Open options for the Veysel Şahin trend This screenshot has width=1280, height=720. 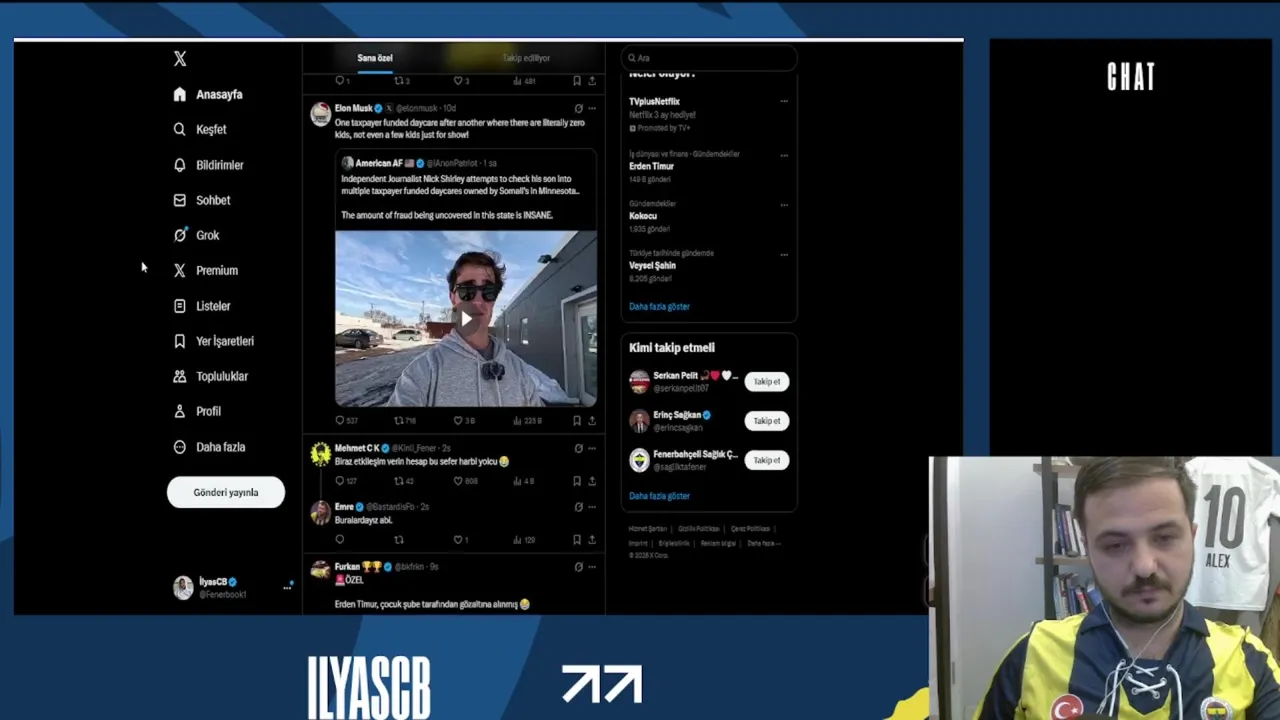(784, 254)
